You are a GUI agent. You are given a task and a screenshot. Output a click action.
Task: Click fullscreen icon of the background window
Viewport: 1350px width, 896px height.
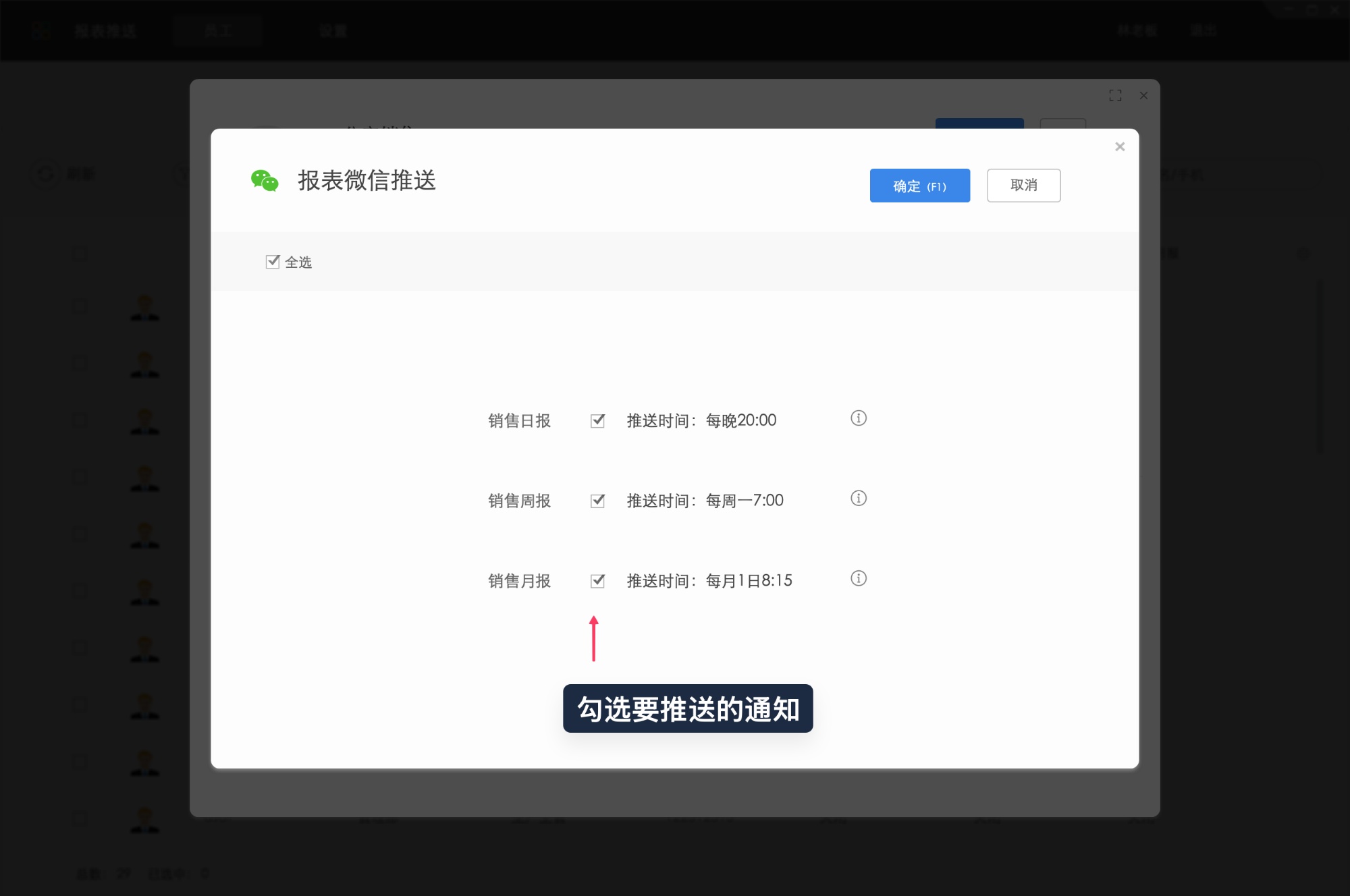point(1115,96)
